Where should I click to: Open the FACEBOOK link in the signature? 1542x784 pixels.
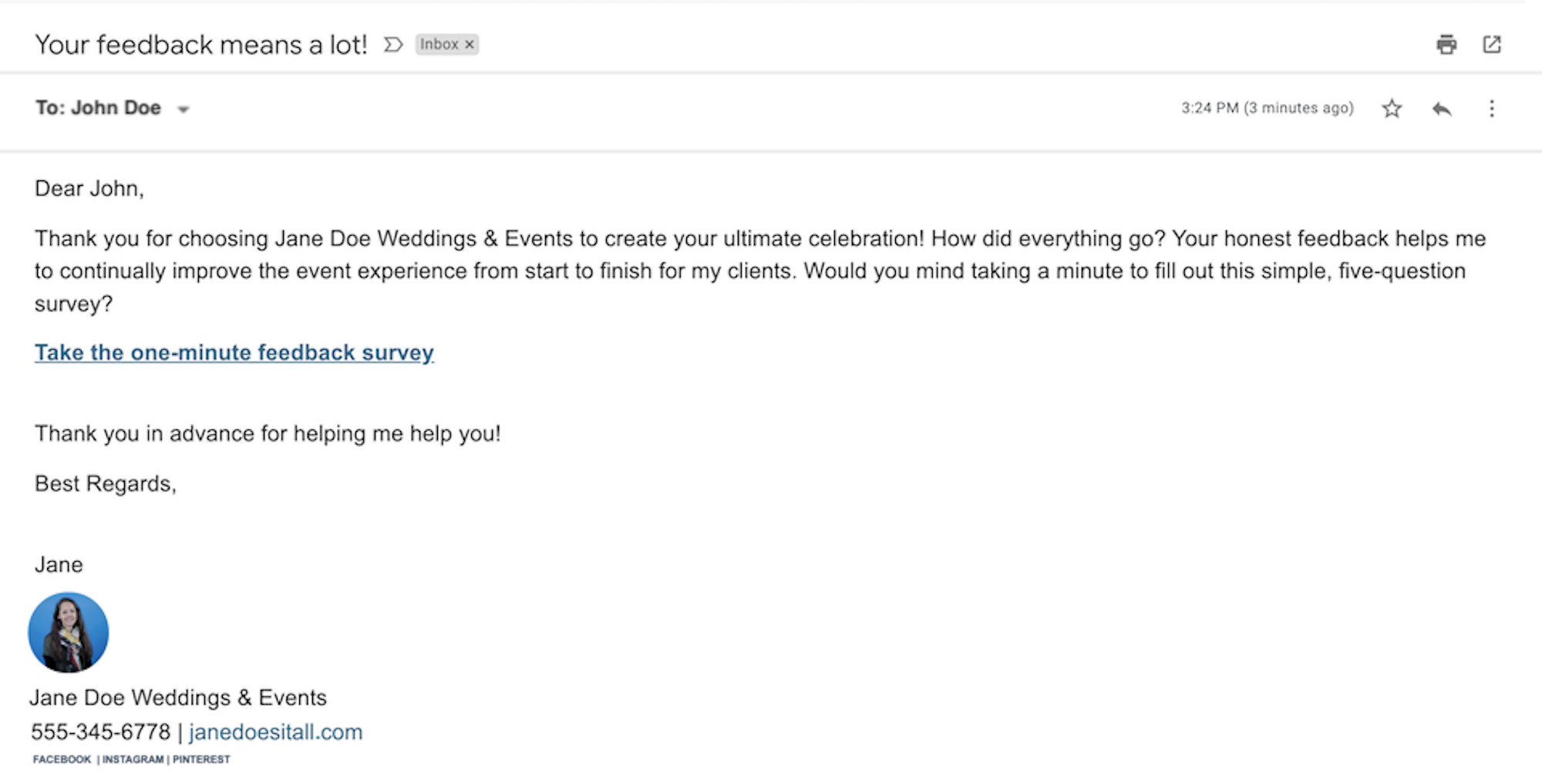(62, 759)
